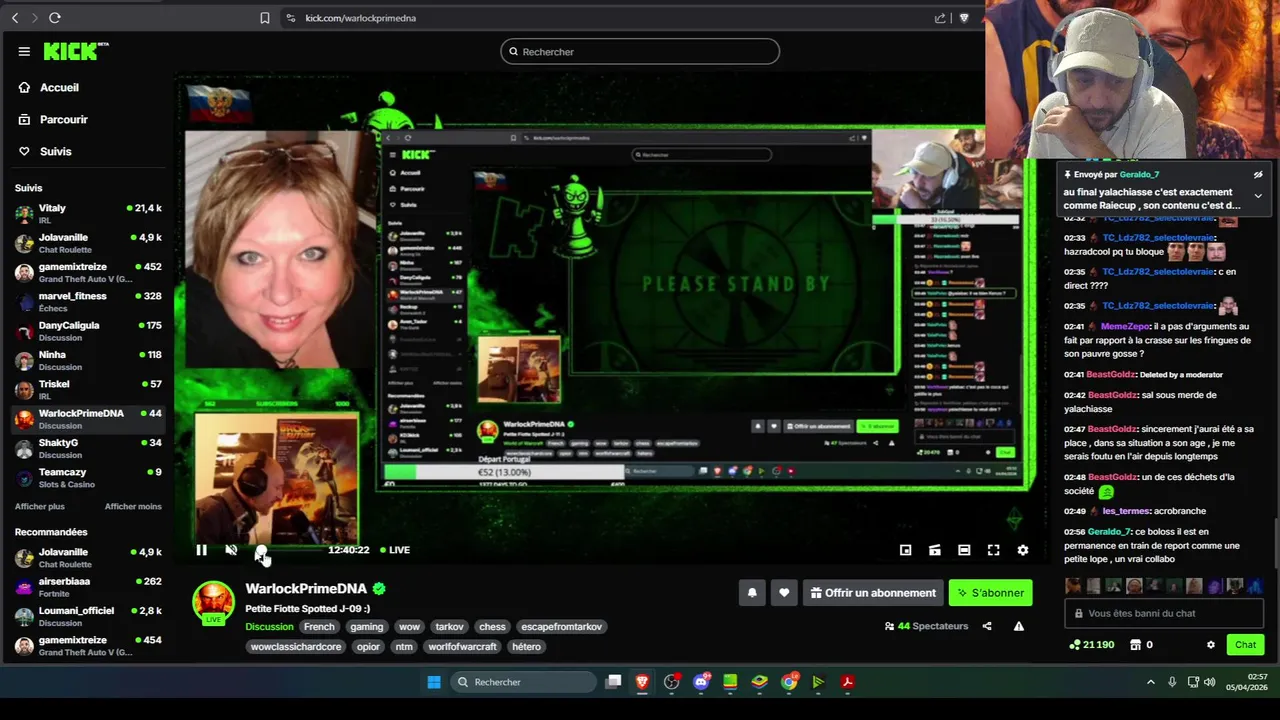
Task: Bookmark this page via the address bar icon
Action: (265, 18)
